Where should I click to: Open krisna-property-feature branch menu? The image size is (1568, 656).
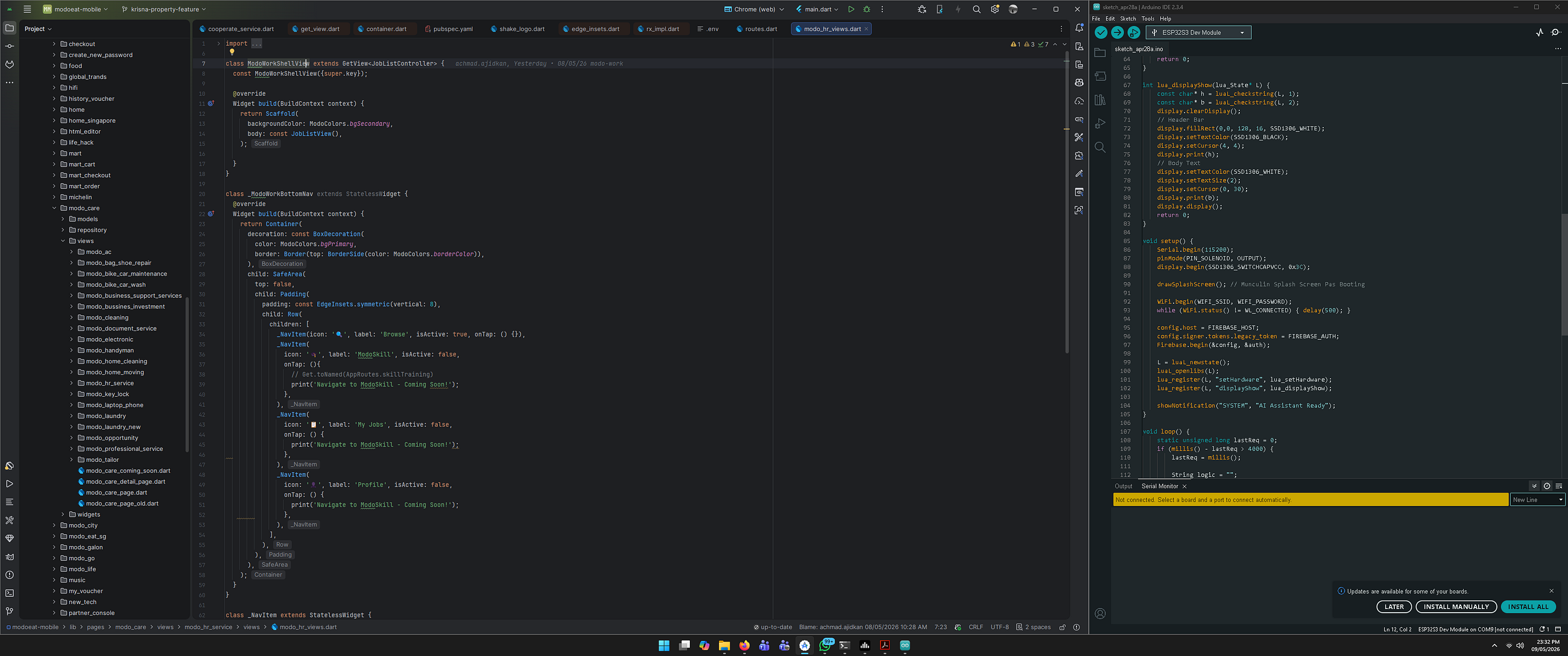tap(164, 9)
